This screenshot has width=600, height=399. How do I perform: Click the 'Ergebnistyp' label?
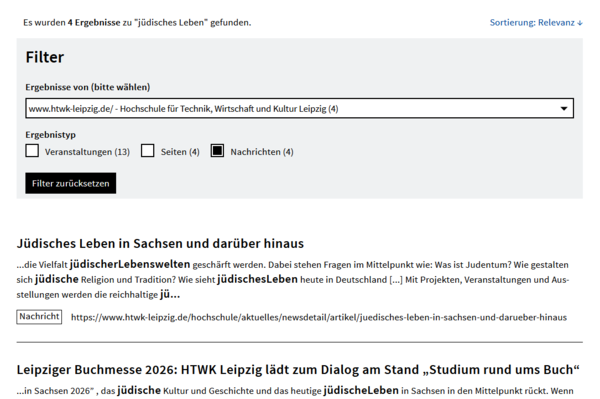(x=51, y=135)
